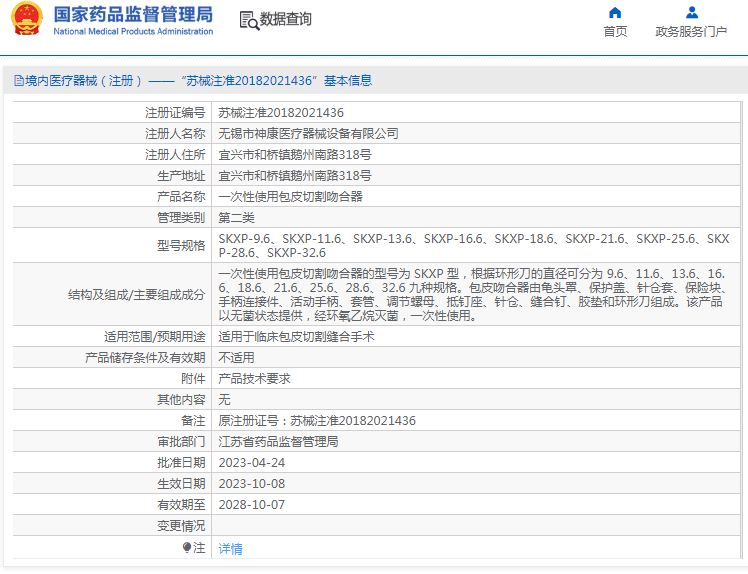Click the 型号规格 row label
The image size is (748, 574).
click(x=181, y=245)
